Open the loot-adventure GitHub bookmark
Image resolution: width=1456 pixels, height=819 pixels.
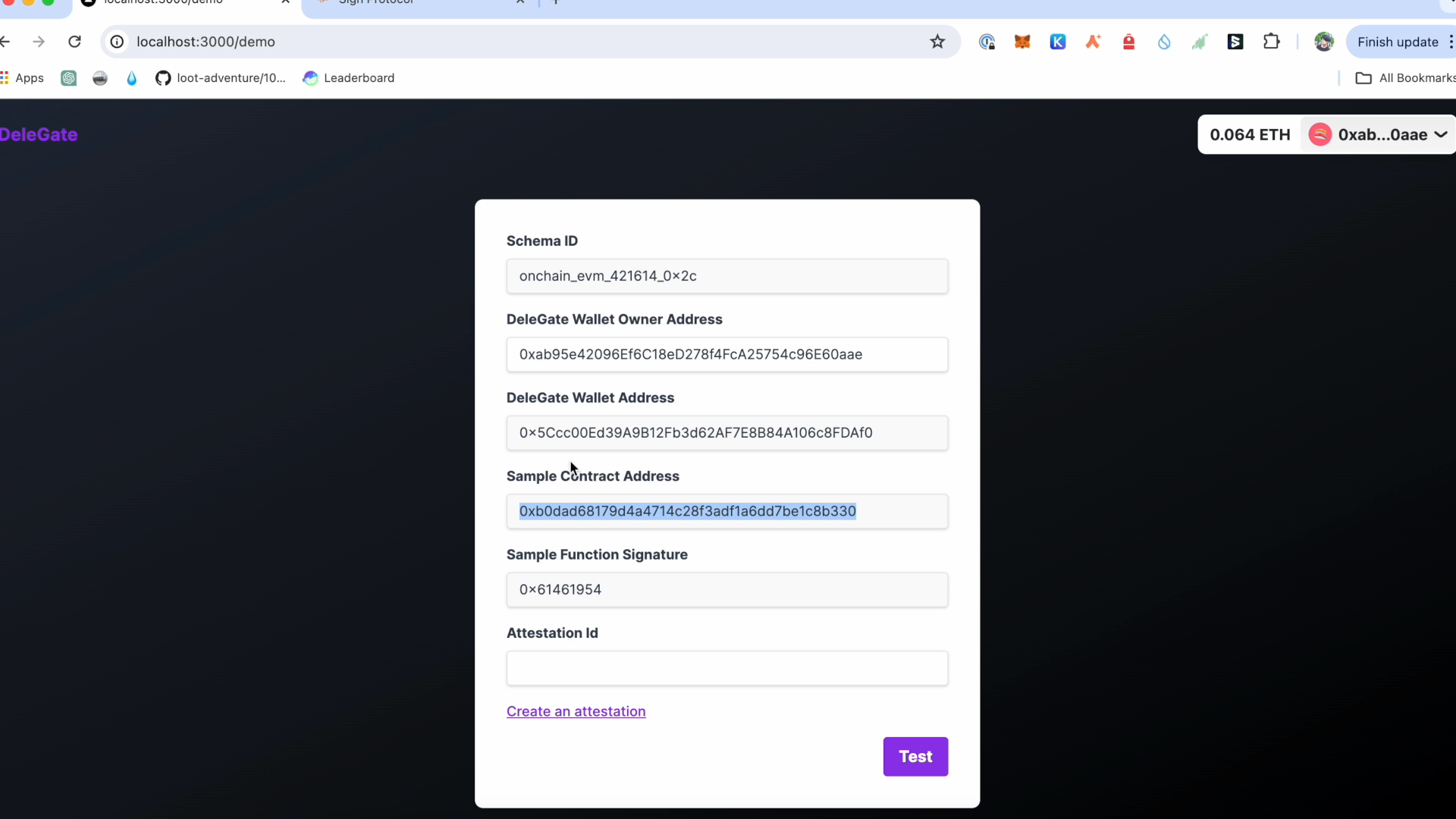(x=221, y=78)
